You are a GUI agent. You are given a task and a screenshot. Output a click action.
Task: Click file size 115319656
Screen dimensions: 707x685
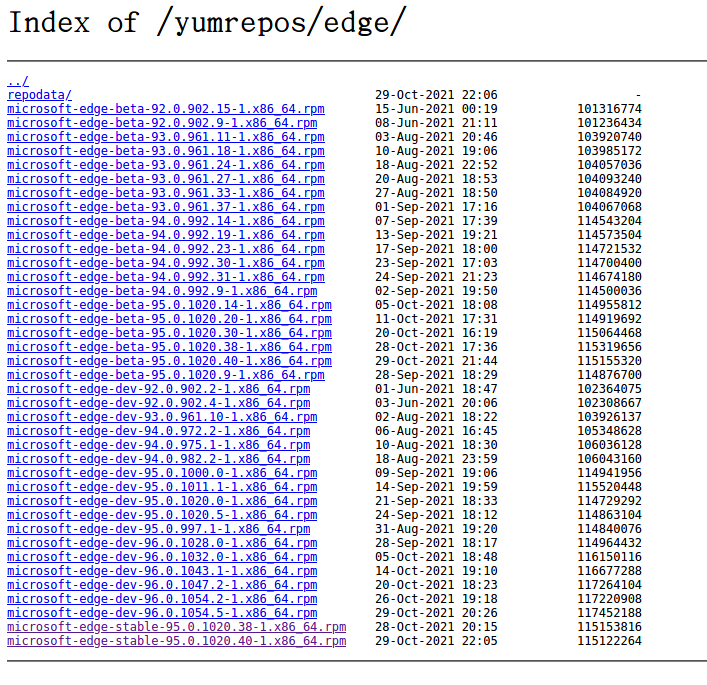pos(610,347)
